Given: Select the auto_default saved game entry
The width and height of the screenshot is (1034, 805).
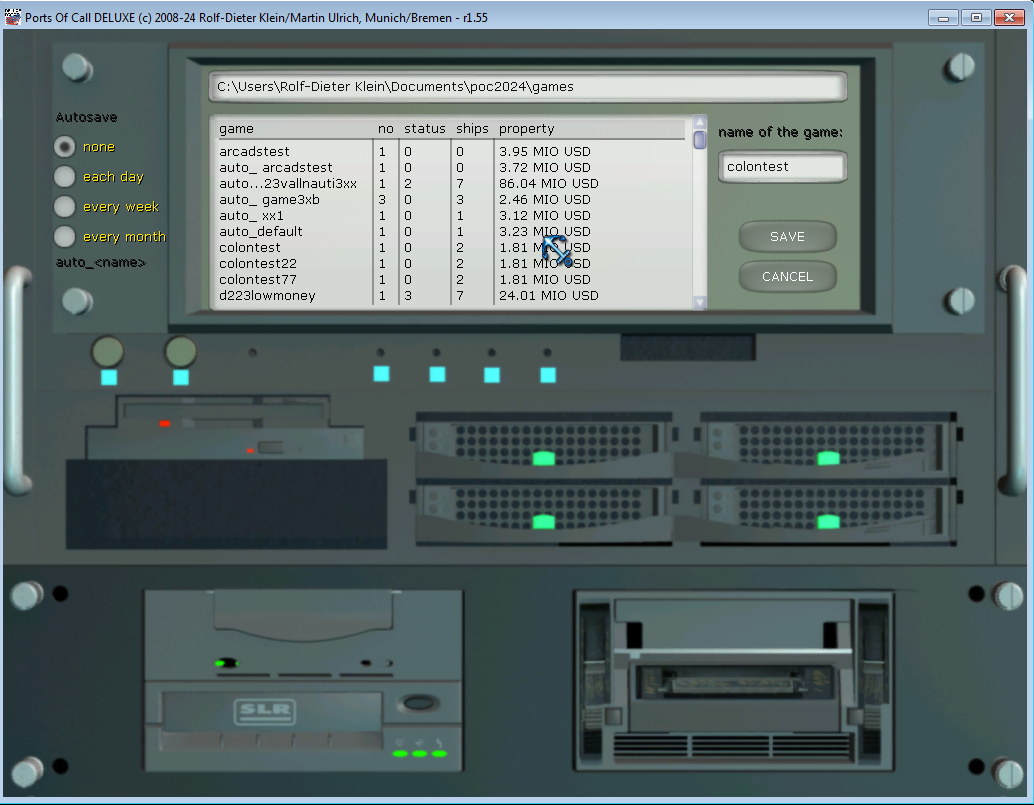Looking at the screenshot, I should point(452,231).
